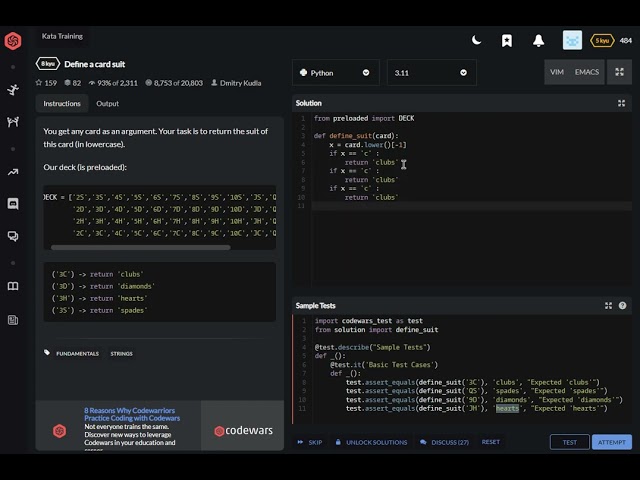The image size is (640, 480).
Task: Run the TEST button
Action: (569, 442)
